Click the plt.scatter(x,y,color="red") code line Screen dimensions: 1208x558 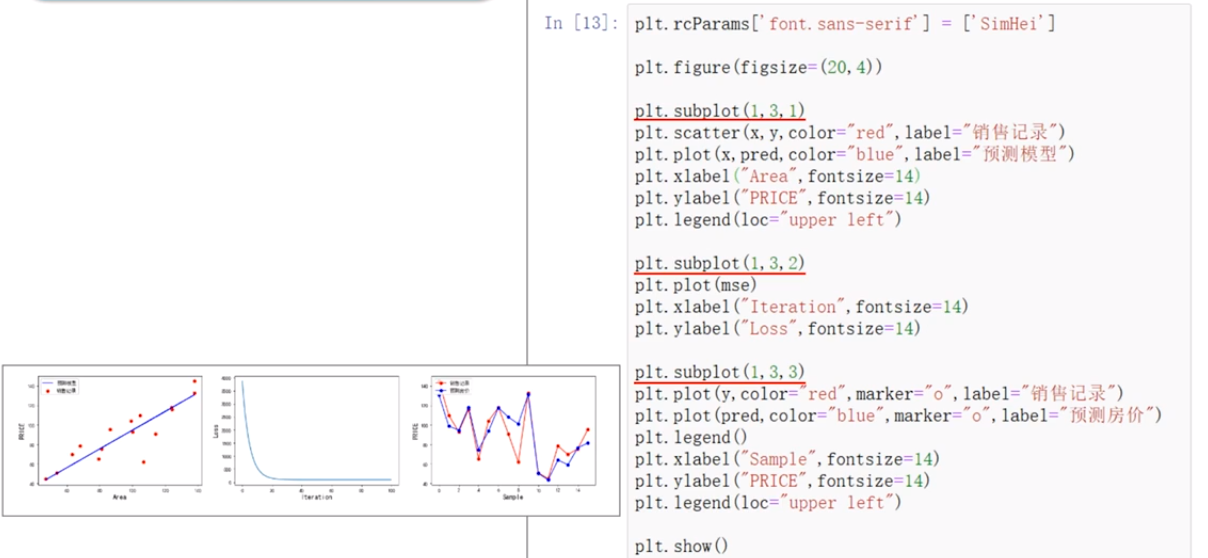(x=850, y=132)
